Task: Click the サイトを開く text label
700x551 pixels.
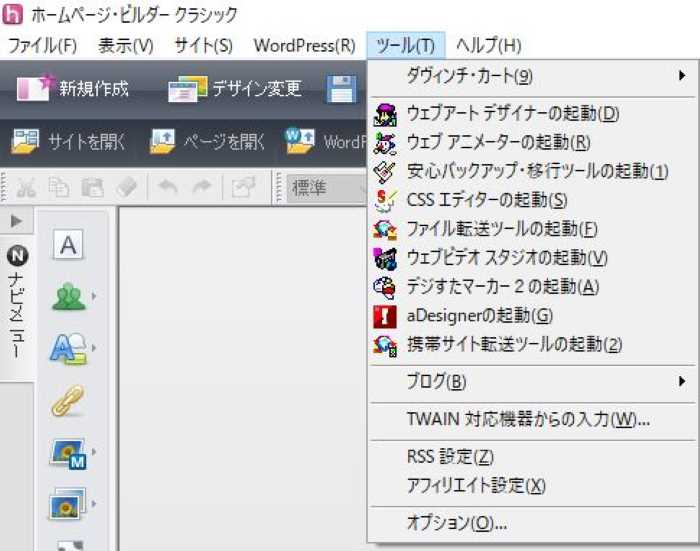Action: (x=86, y=142)
